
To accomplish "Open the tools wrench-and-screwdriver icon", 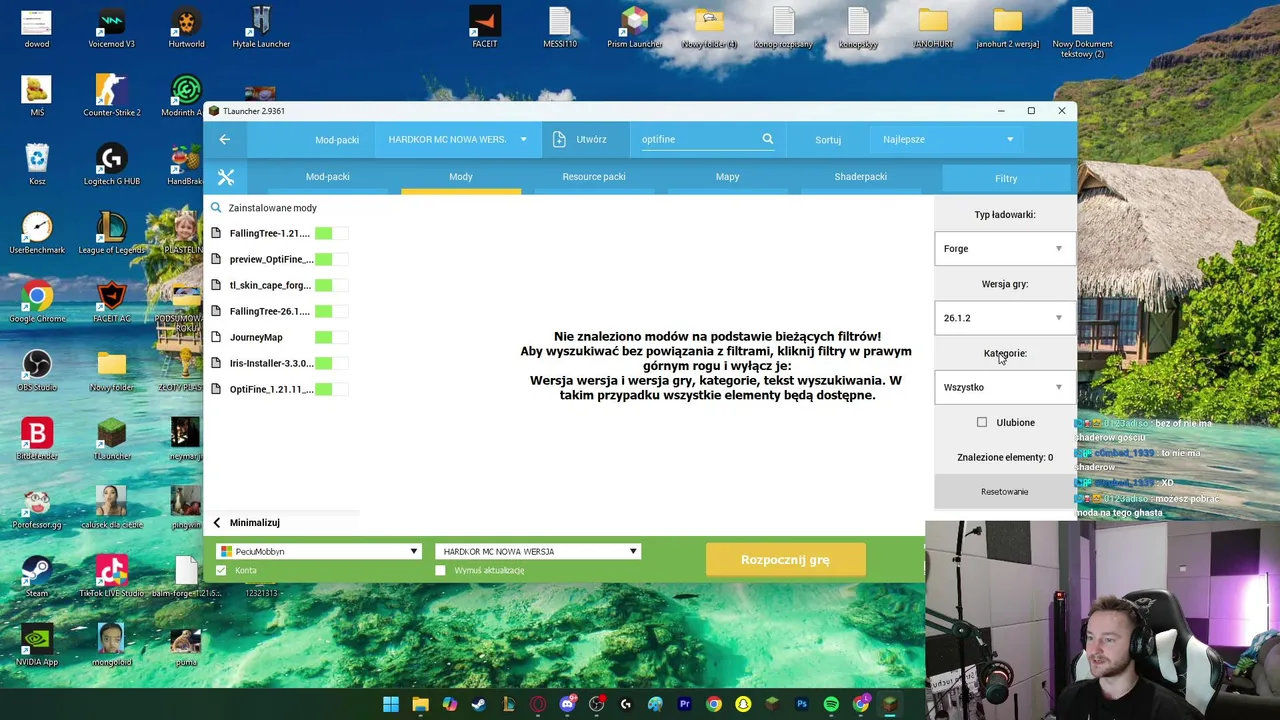I will (226, 177).
